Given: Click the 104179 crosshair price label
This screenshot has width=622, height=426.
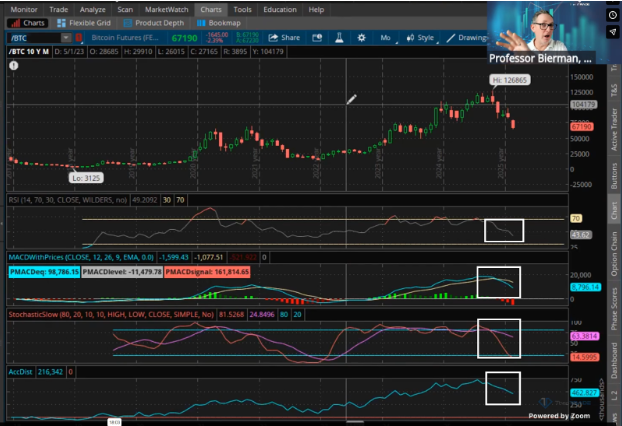Looking at the screenshot, I should tap(584, 105).
